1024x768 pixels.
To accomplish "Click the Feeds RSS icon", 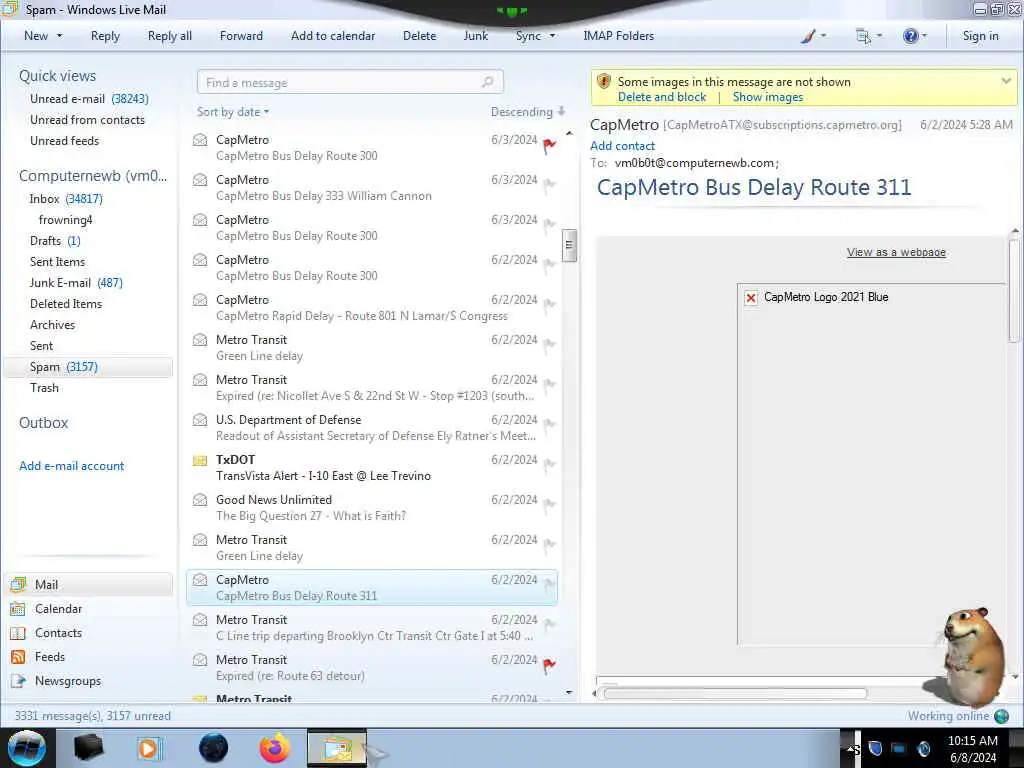I will point(18,657).
